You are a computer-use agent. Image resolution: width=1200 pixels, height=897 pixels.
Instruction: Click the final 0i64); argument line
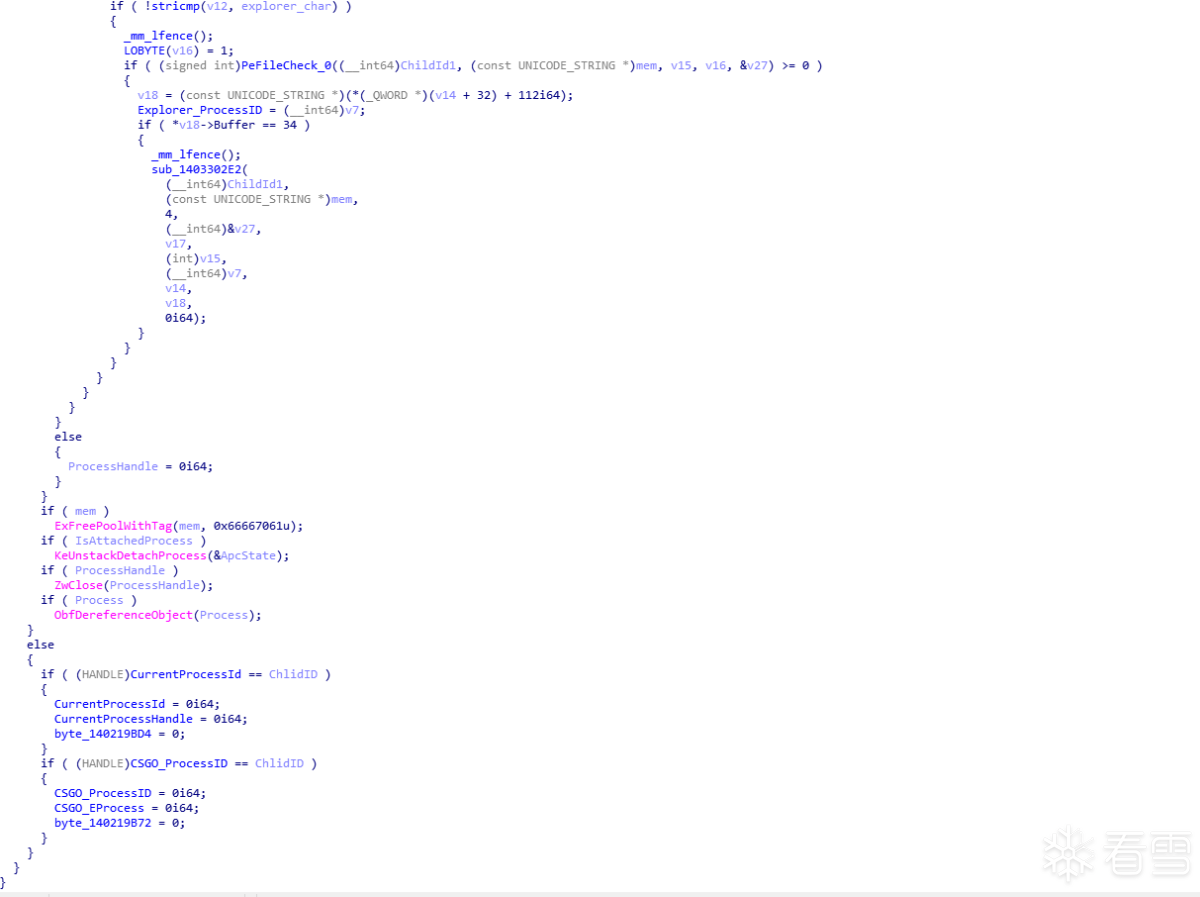[186, 318]
